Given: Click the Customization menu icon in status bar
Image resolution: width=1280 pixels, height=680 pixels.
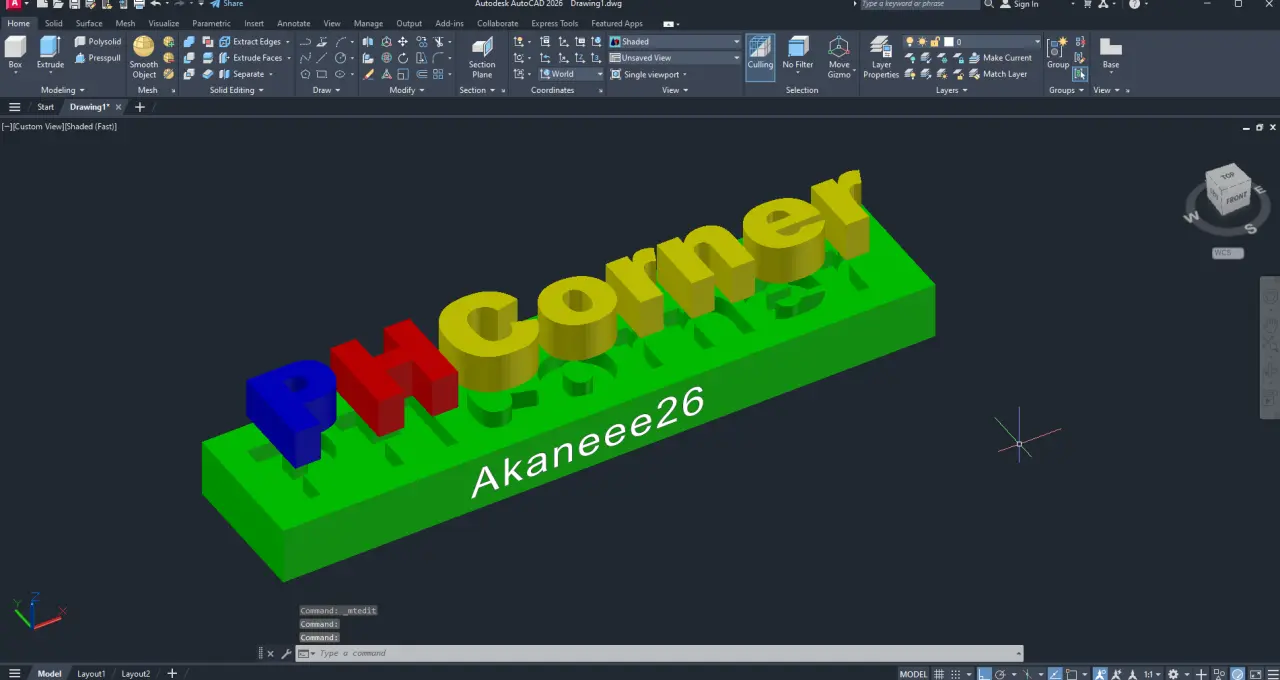Looking at the screenshot, I should (1273, 674).
